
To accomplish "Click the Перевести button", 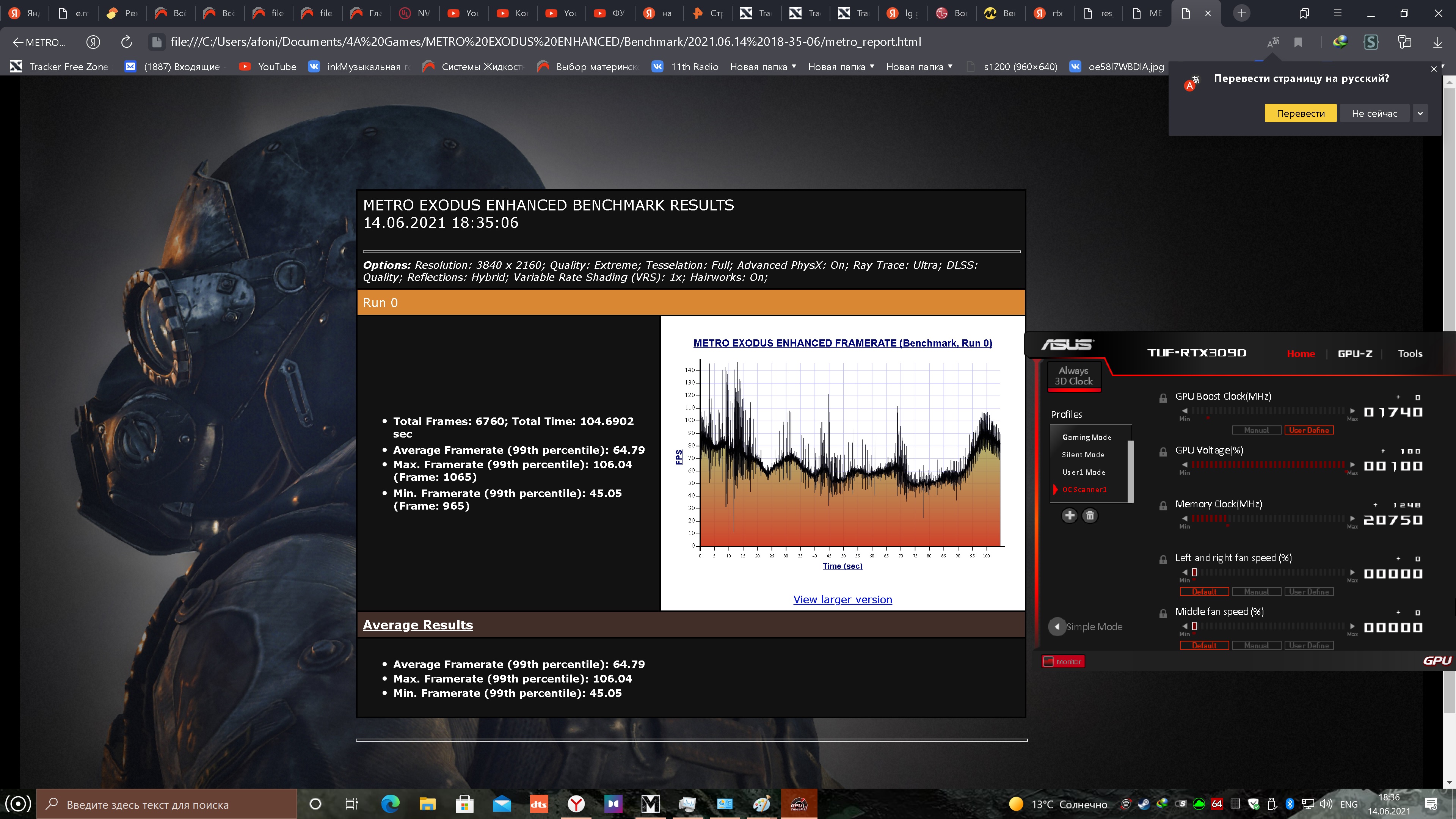I will [1300, 113].
